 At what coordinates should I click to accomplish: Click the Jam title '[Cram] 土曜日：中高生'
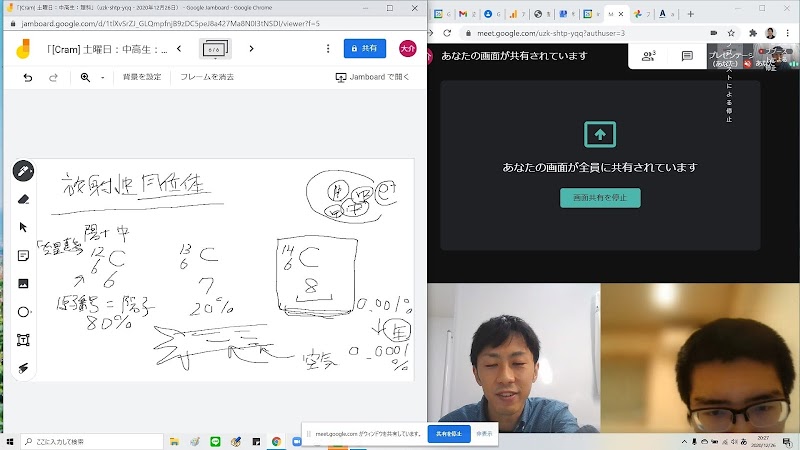pos(106,49)
